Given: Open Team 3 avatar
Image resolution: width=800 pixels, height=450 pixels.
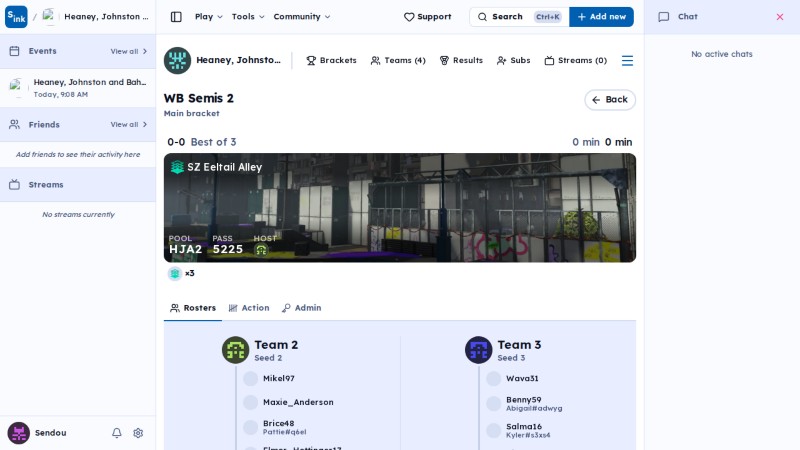Looking at the screenshot, I should click(479, 350).
